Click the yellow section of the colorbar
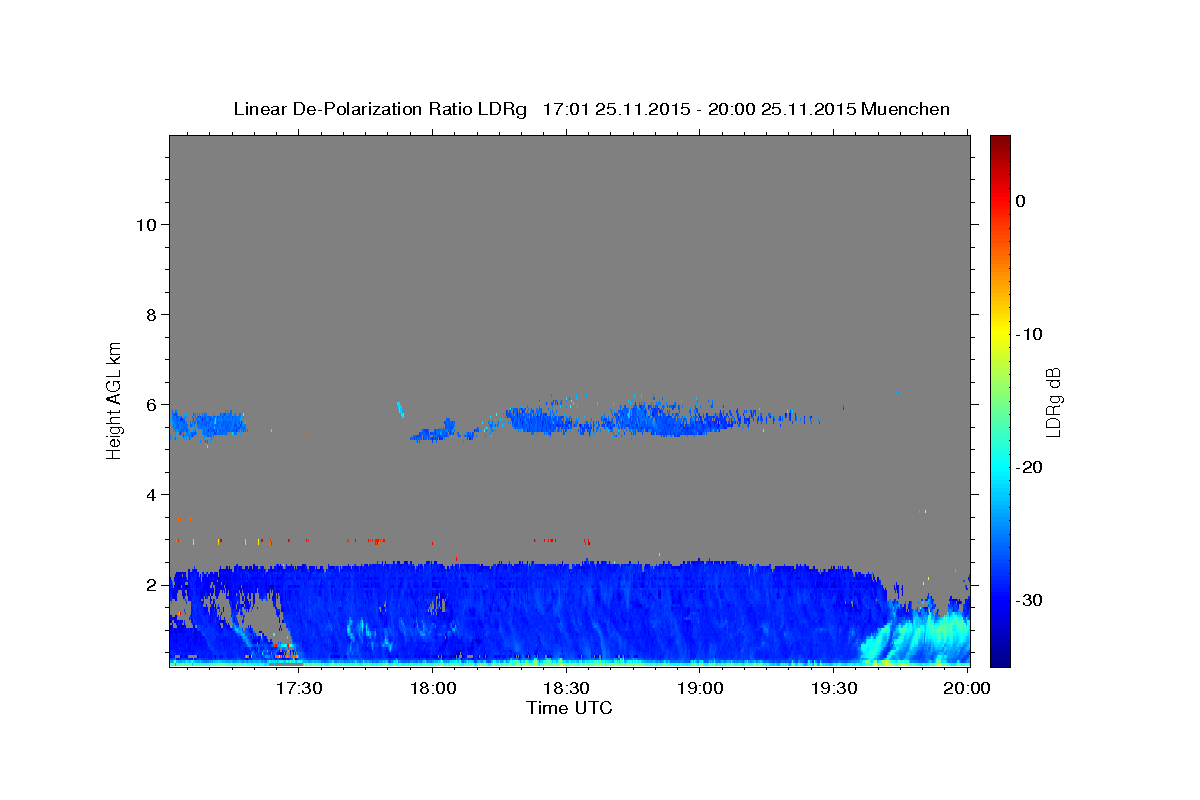This screenshot has width=1200, height=800. (x=1000, y=330)
